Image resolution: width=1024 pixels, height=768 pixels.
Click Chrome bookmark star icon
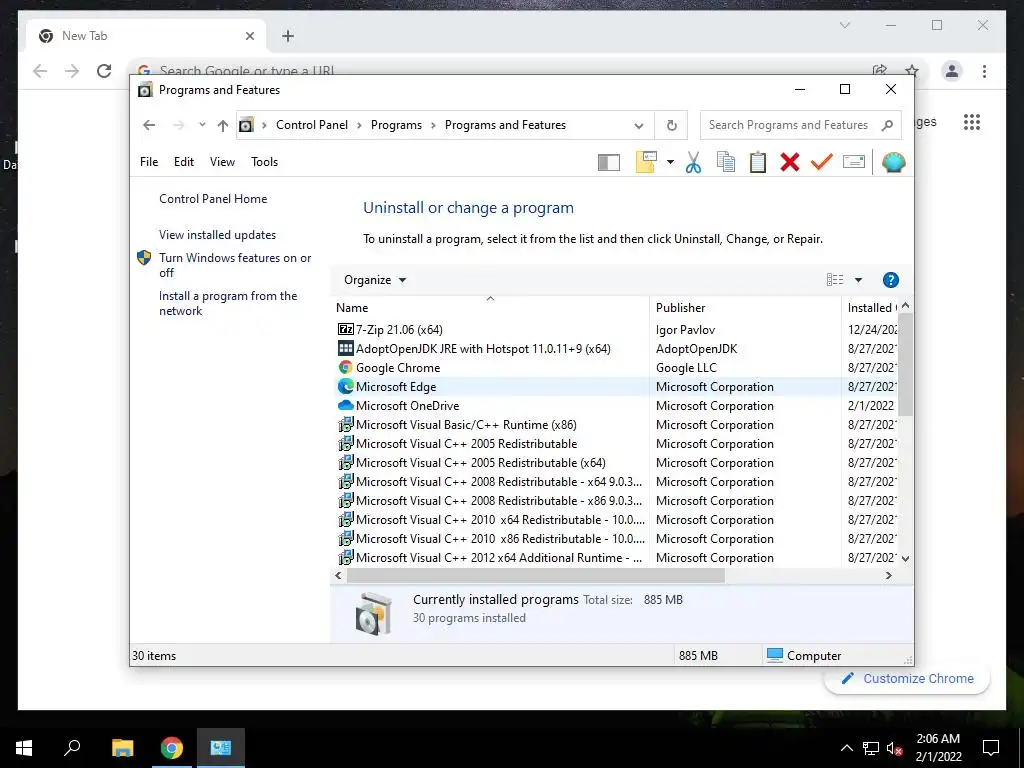912,71
